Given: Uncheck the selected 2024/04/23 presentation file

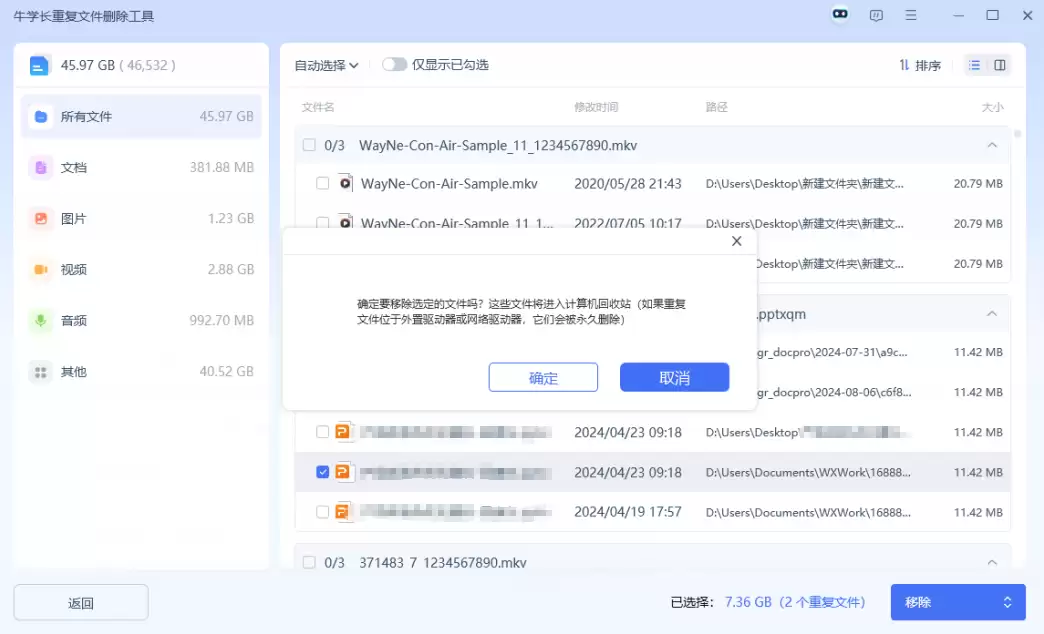Looking at the screenshot, I should [322, 472].
